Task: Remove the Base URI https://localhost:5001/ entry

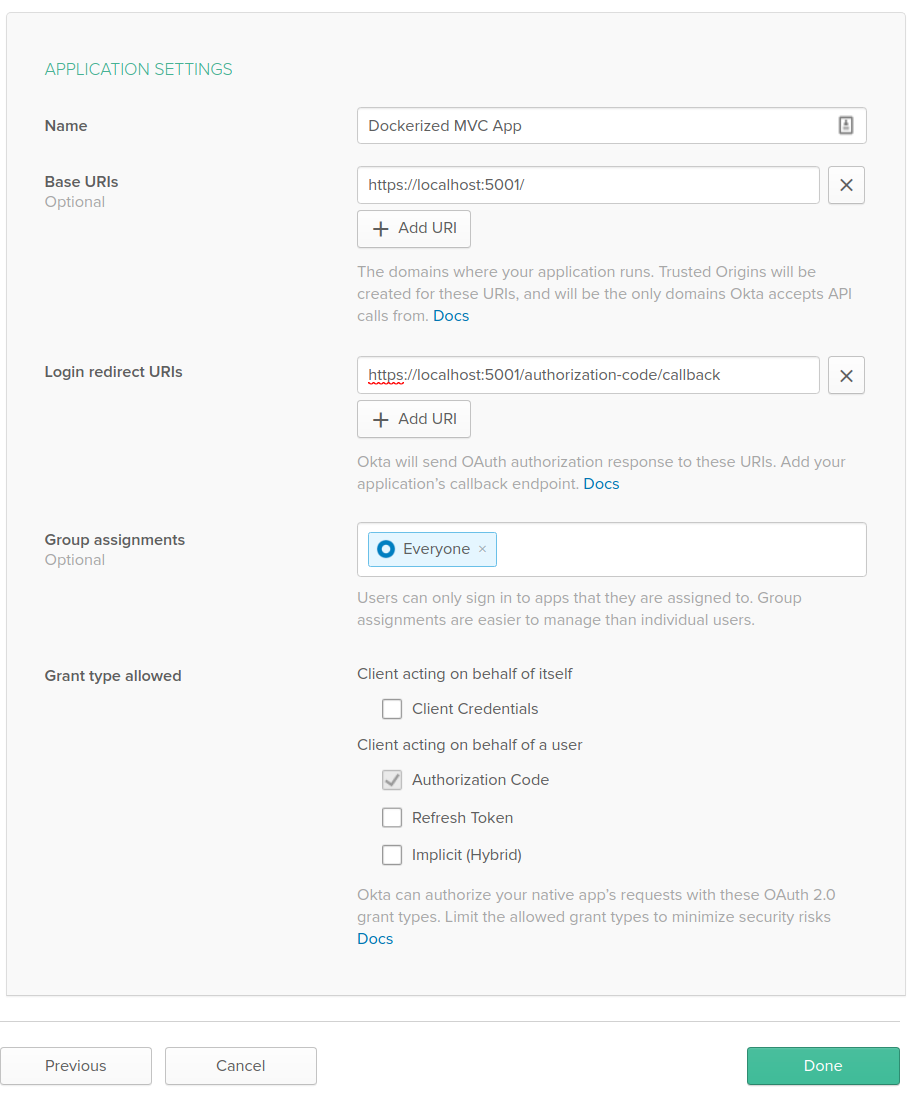Action: pos(846,185)
